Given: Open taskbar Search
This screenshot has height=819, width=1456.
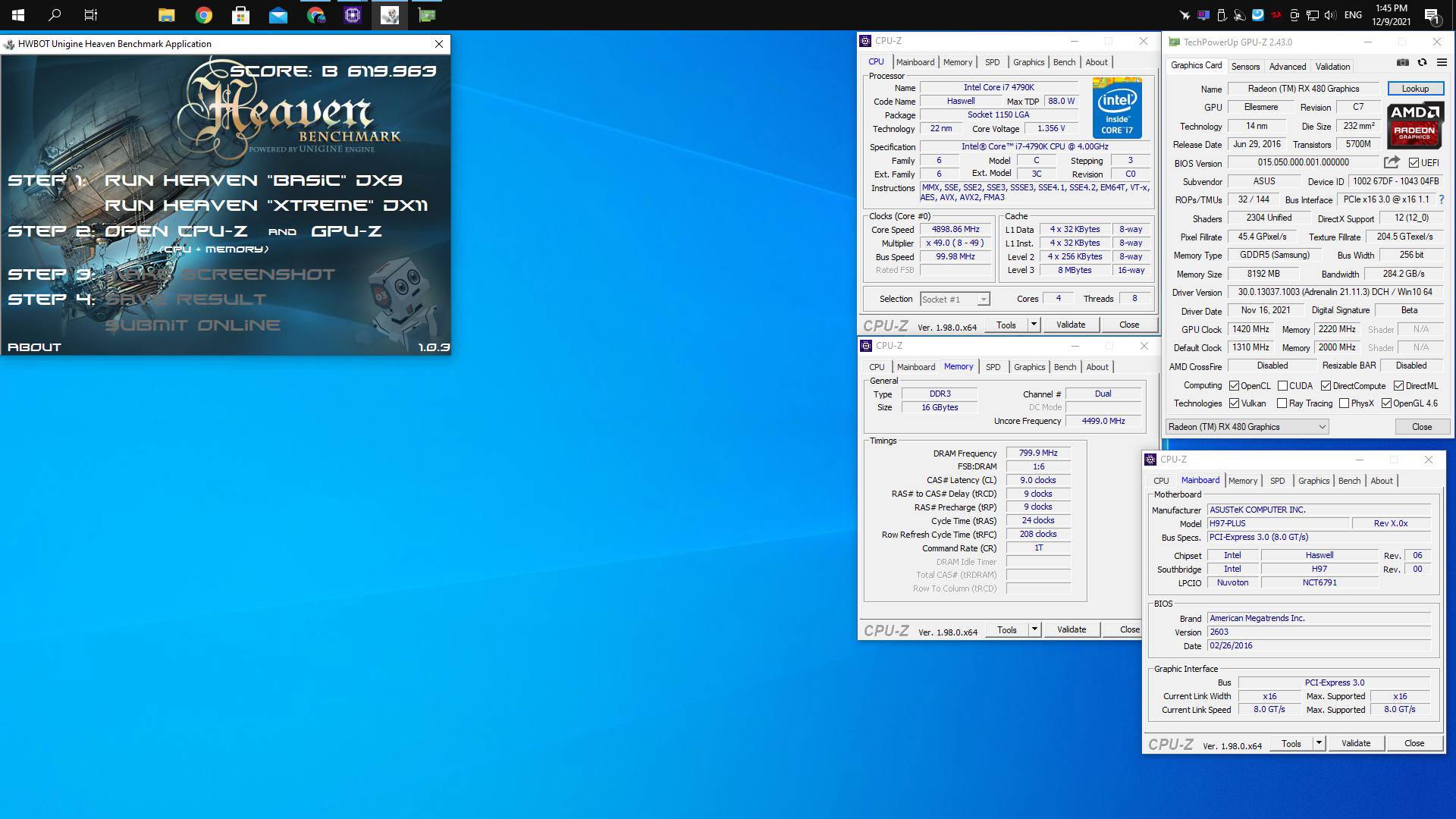Looking at the screenshot, I should (55, 14).
